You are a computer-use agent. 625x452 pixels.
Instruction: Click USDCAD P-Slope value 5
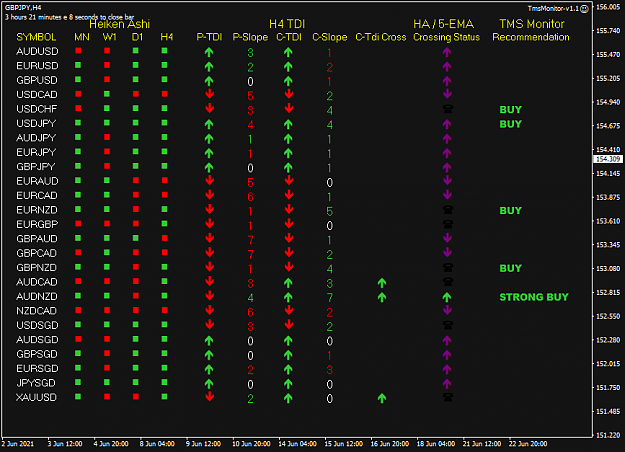250,96
